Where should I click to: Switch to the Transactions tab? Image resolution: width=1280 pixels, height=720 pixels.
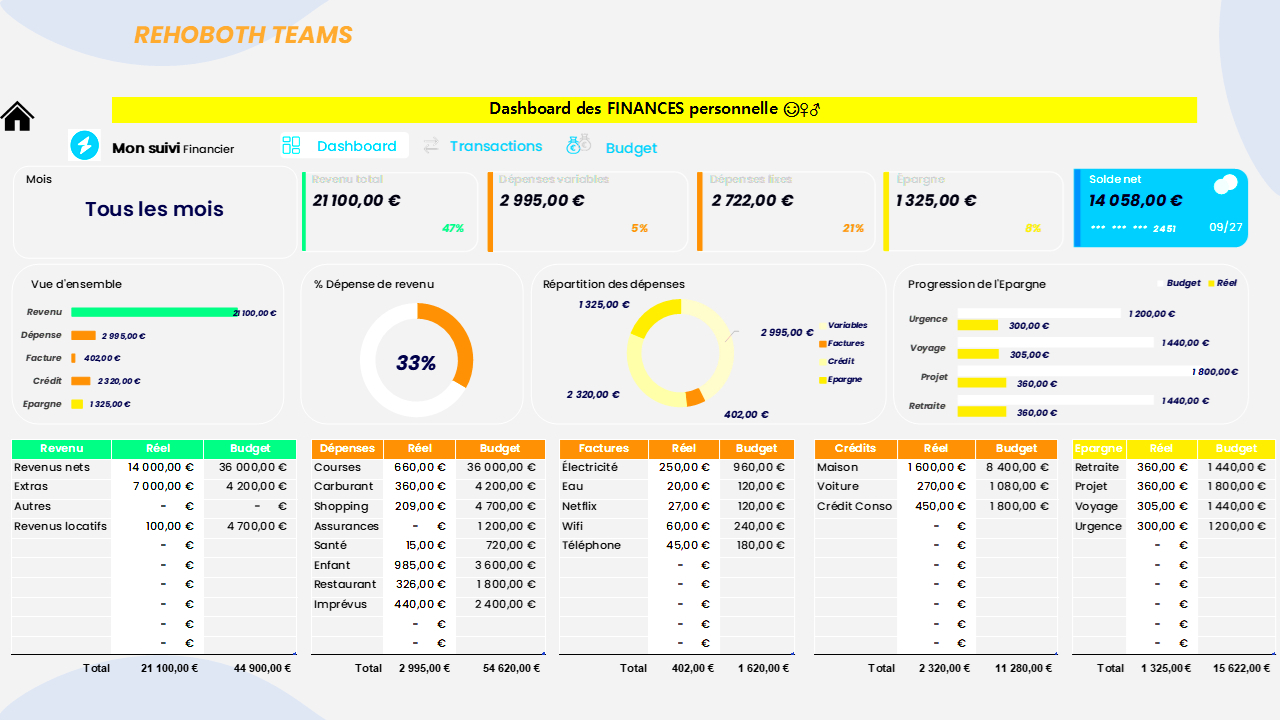pyautogui.click(x=496, y=146)
